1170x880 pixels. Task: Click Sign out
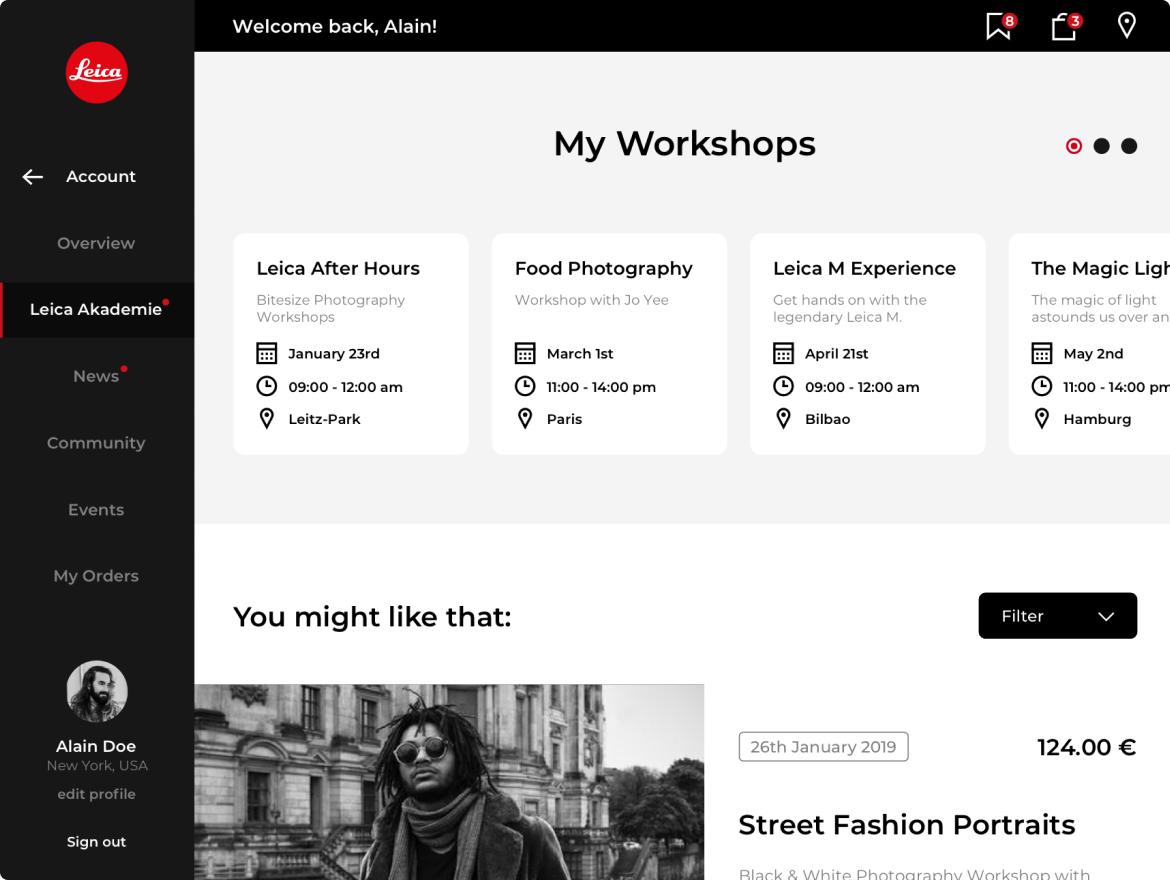coord(96,842)
